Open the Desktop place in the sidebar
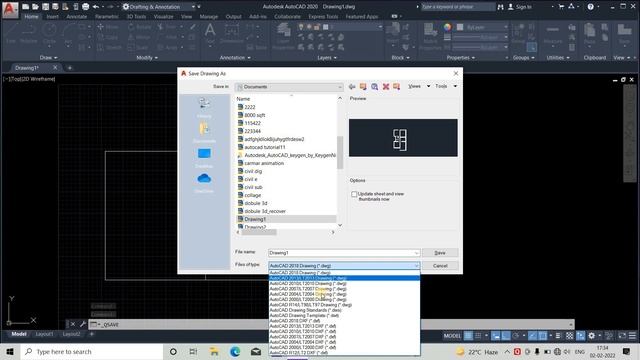 [x=204, y=158]
